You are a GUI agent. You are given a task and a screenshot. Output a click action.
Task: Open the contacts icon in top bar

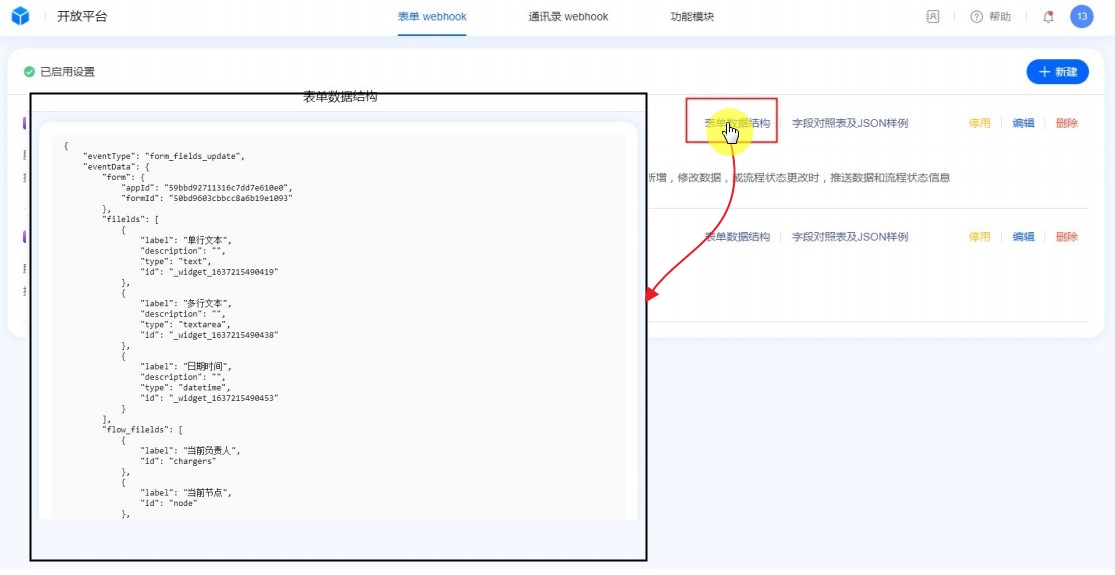pyautogui.click(x=933, y=17)
